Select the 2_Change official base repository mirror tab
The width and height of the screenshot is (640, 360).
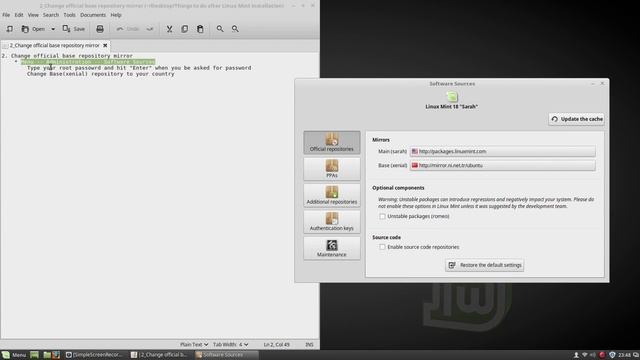[x=54, y=45]
